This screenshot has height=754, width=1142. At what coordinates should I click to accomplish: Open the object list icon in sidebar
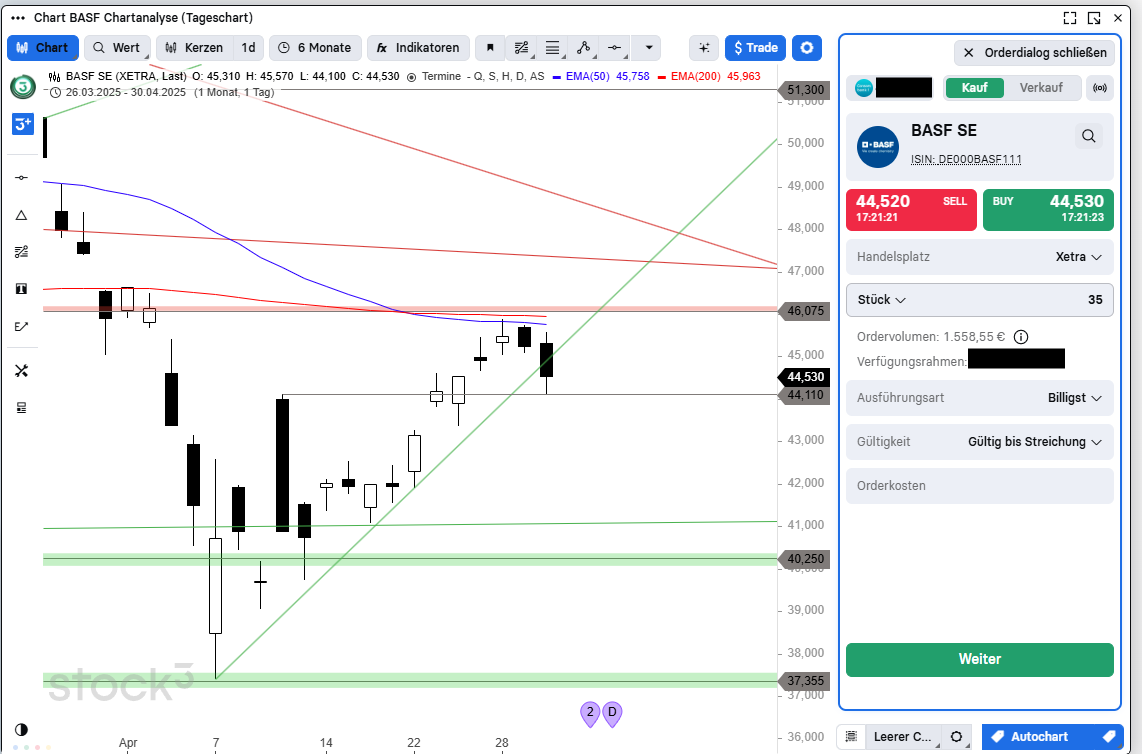(21, 408)
